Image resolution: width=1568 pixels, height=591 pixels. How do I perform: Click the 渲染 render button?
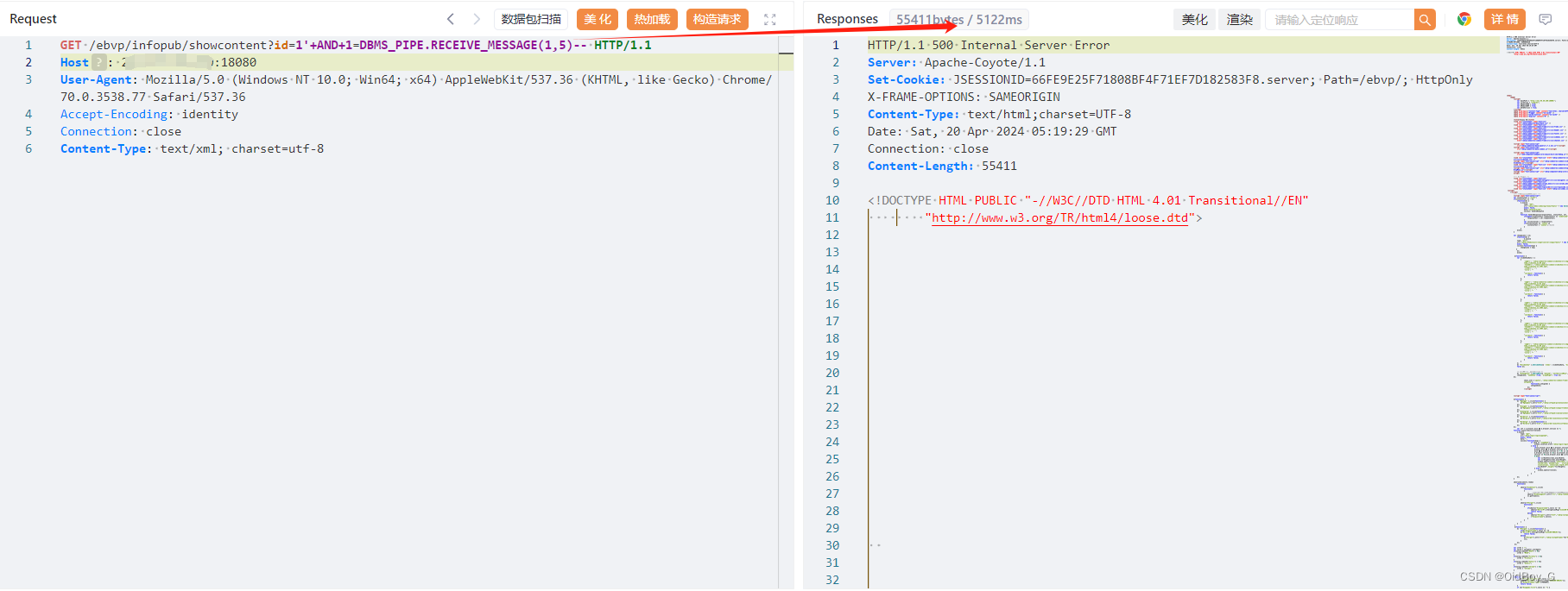point(1240,19)
